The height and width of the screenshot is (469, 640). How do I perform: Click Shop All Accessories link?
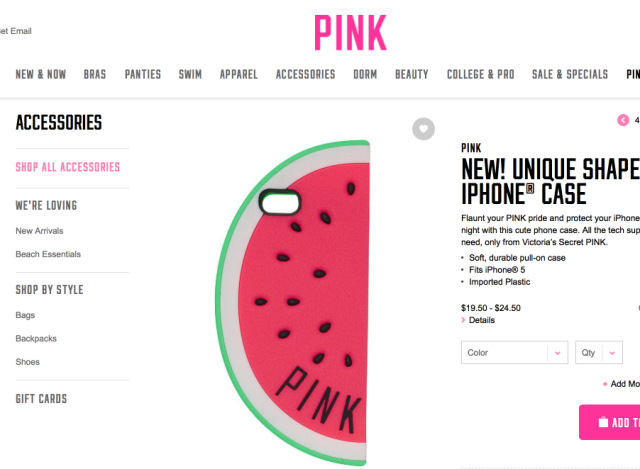coord(68,167)
